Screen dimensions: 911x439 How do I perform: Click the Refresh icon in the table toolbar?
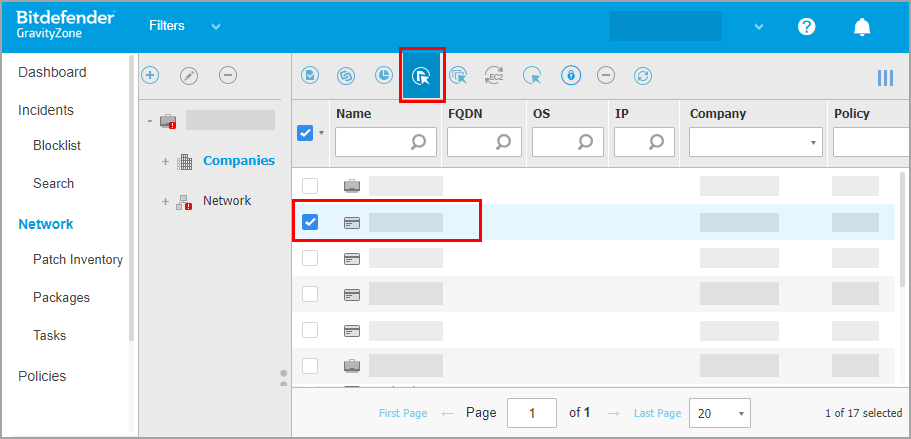coord(643,75)
